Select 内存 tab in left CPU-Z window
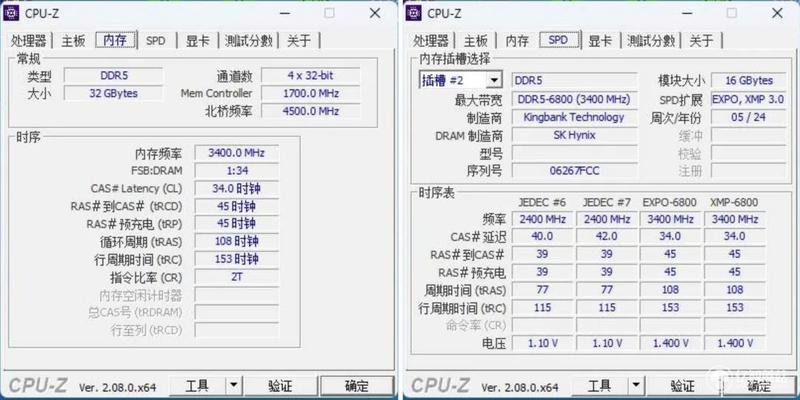 (115, 40)
